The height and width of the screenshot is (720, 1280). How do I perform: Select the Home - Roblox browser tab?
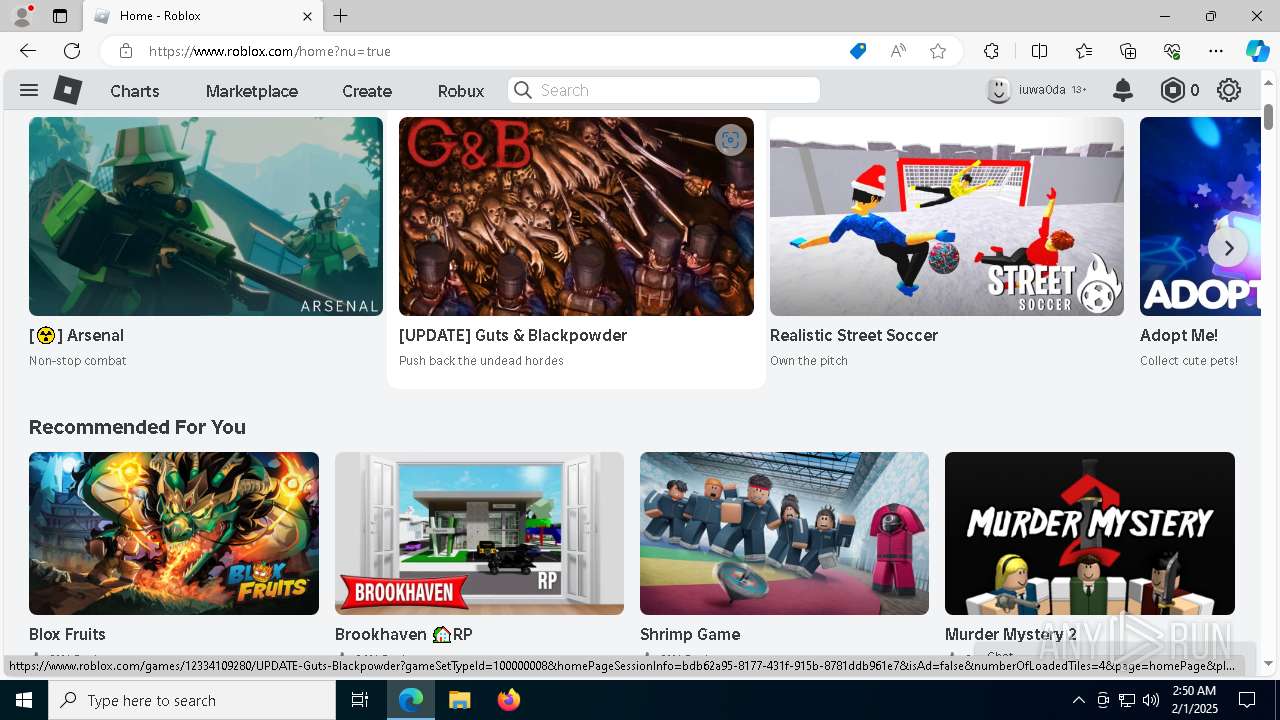pos(203,16)
